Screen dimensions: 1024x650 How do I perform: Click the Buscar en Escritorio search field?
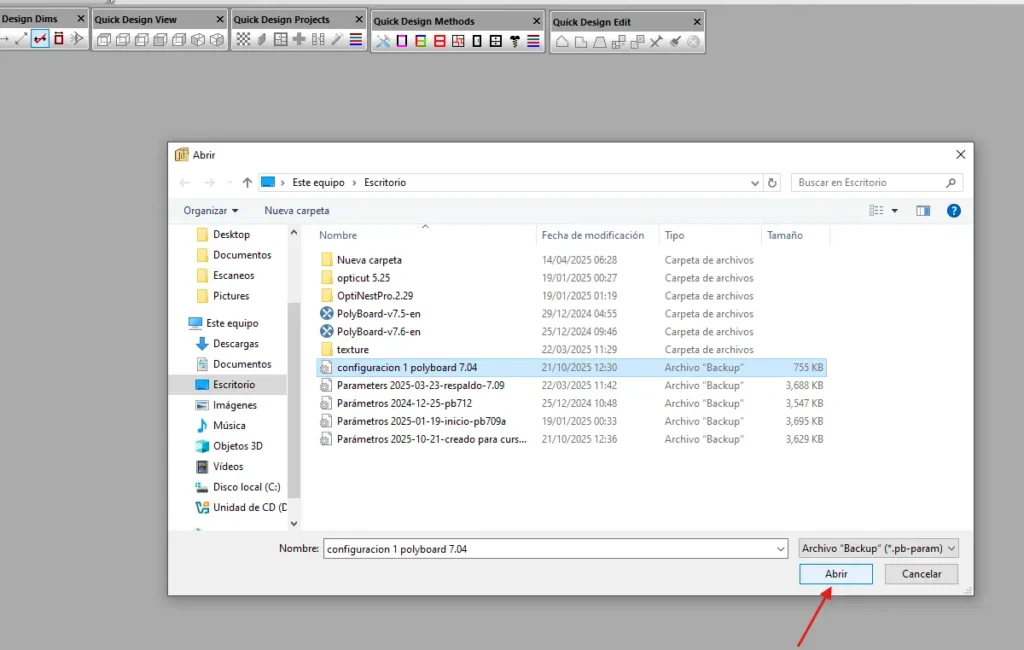[x=868, y=183]
